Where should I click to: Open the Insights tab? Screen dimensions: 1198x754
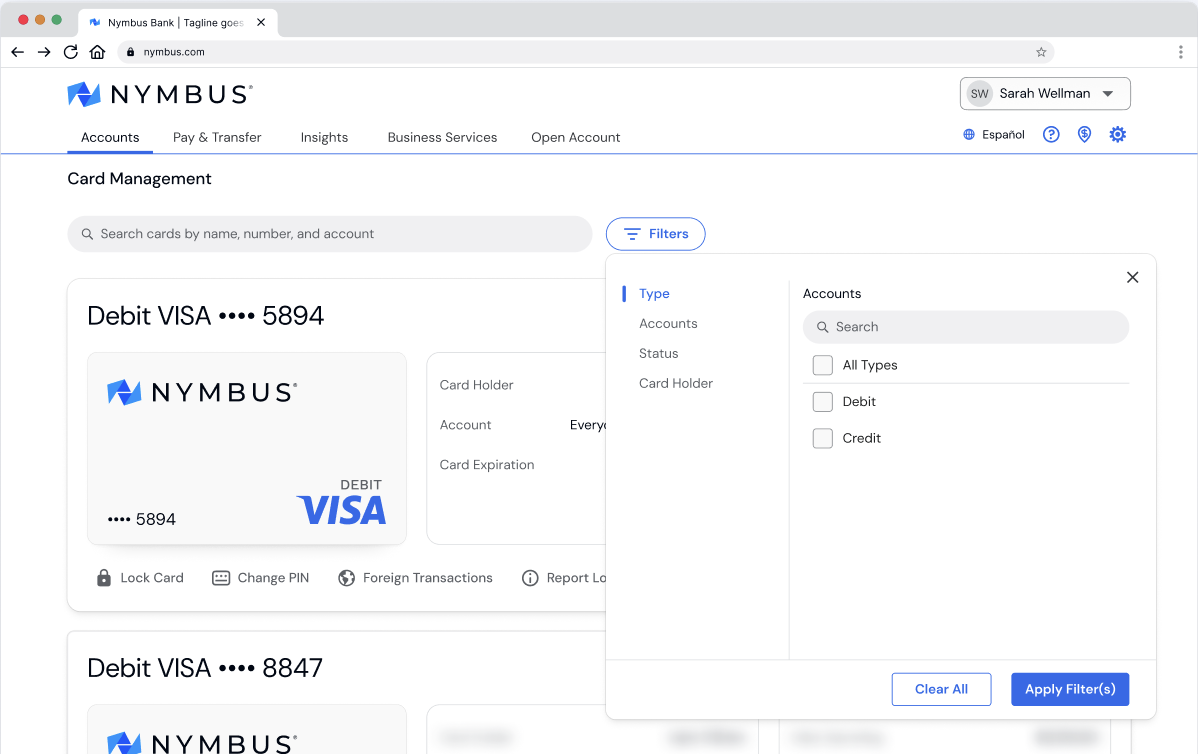(324, 138)
